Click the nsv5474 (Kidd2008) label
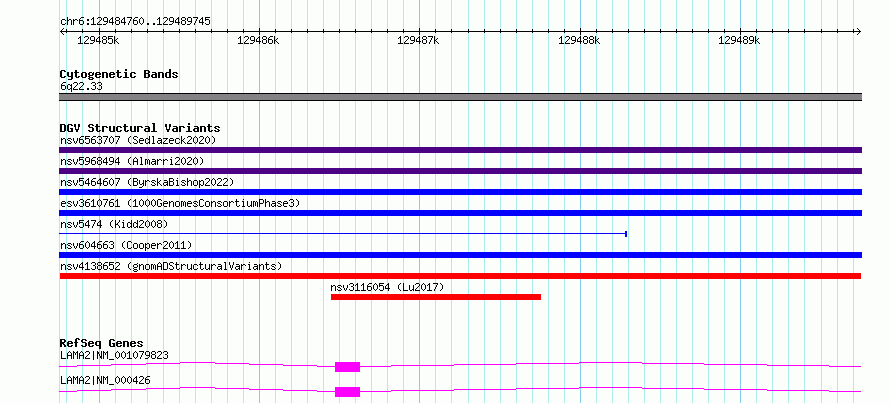Viewport: 890px width, 403px height. click(x=114, y=224)
